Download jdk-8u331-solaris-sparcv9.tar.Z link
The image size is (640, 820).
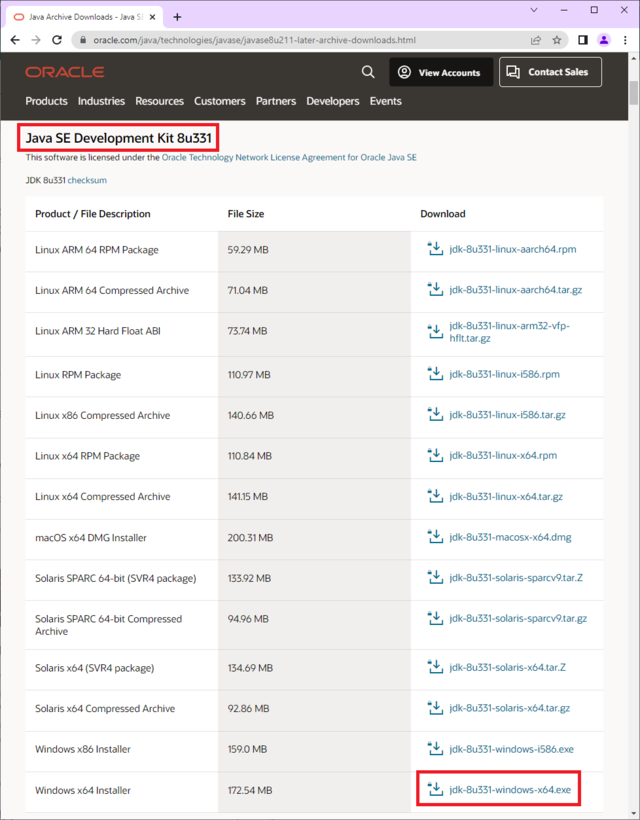(x=516, y=578)
